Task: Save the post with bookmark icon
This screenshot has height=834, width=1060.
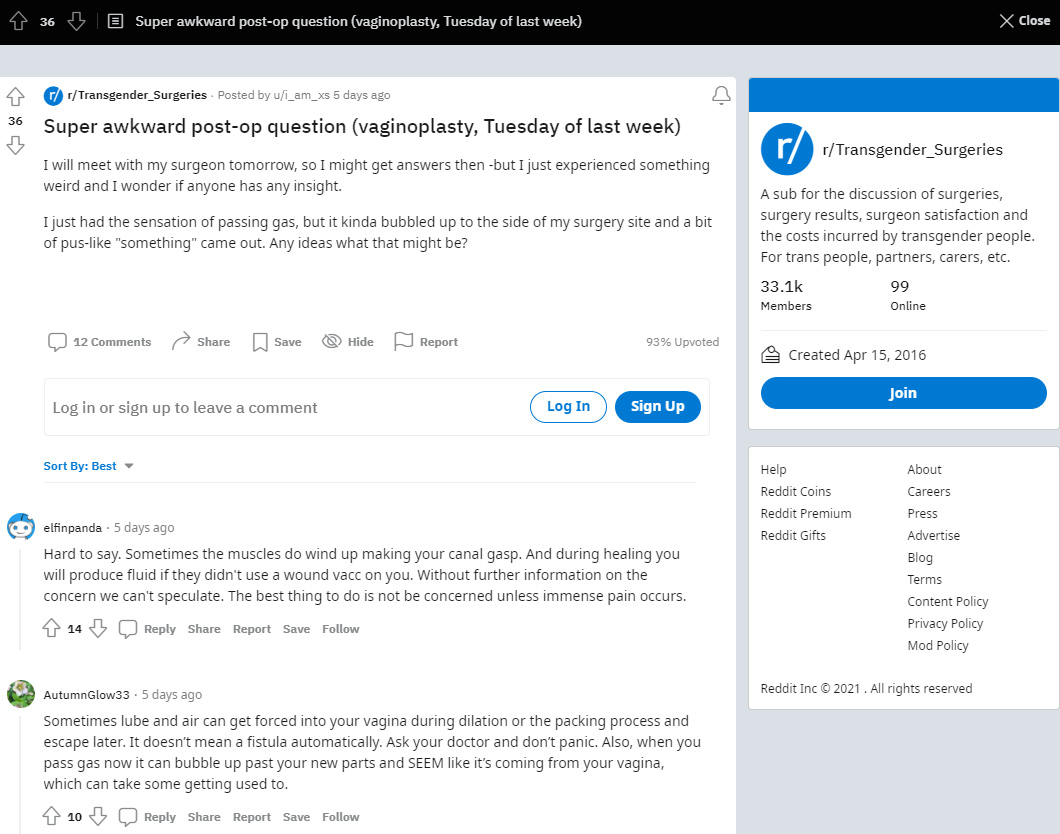Action: [276, 342]
